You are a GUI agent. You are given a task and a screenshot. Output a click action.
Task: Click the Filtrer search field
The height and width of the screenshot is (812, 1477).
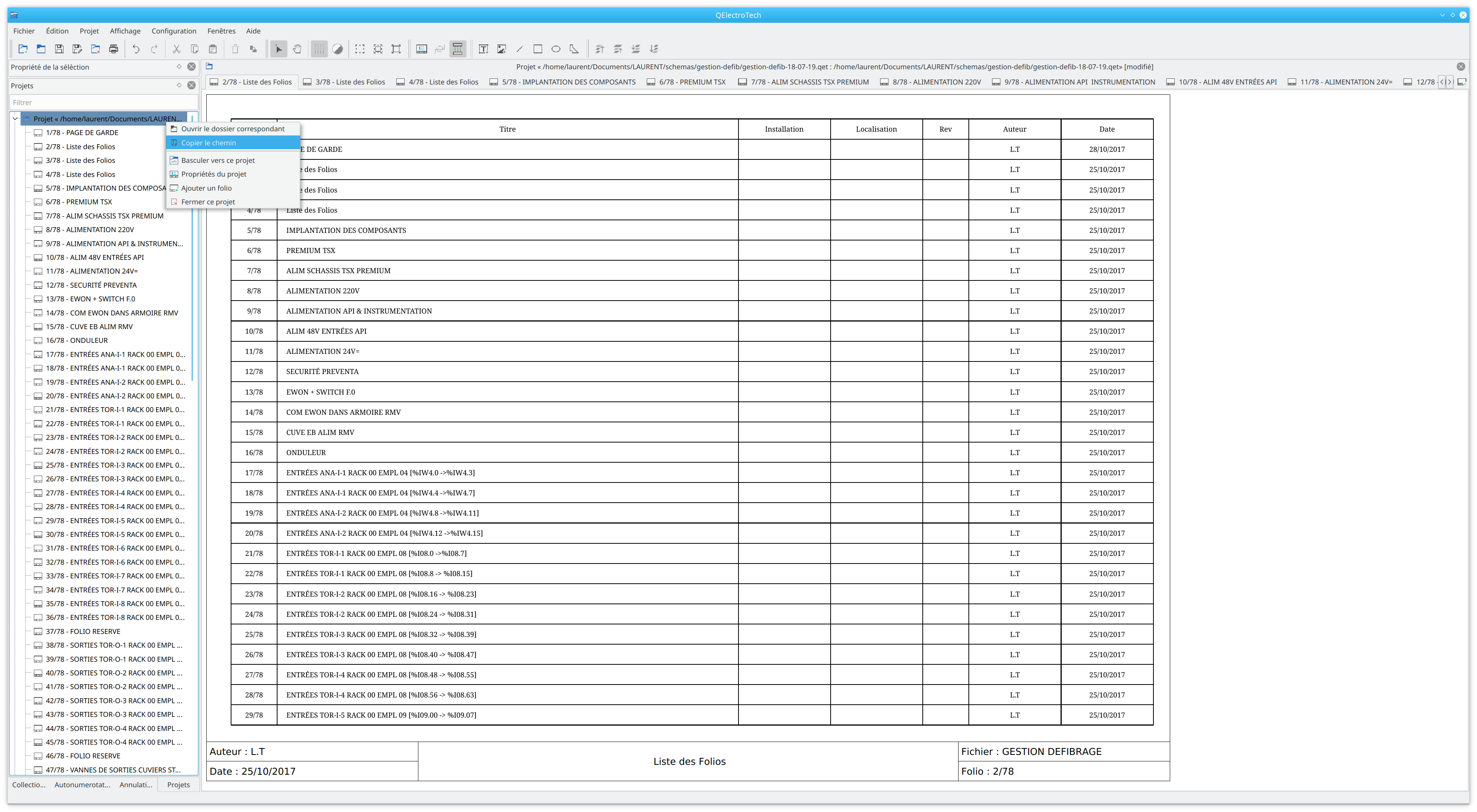coord(103,103)
